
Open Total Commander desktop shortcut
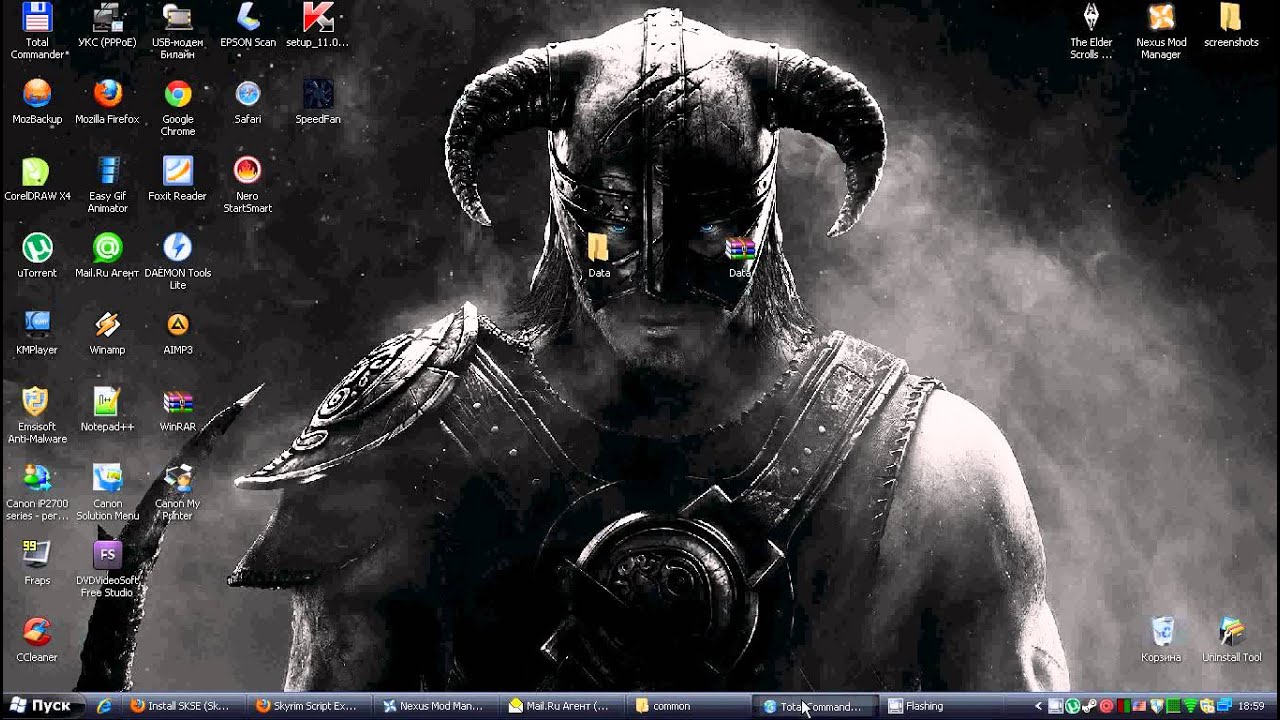[38, 31]
